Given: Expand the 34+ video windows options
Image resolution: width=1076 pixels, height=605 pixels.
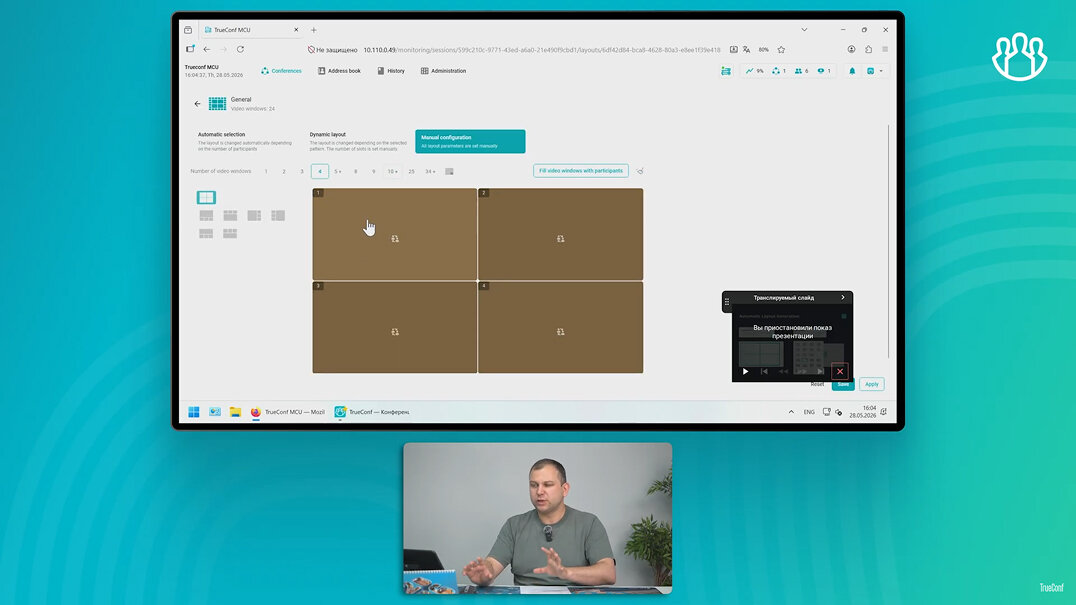Looking at the screenshot, I should [x=430, y=171].
